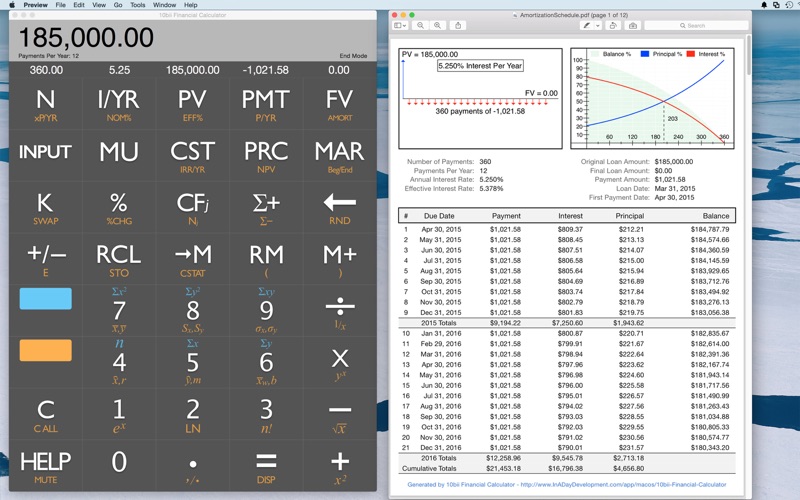Tap the PMT key on the calculator
This screenshot has height=500, width=800.
pyautogui.click(x=266, y=104)
